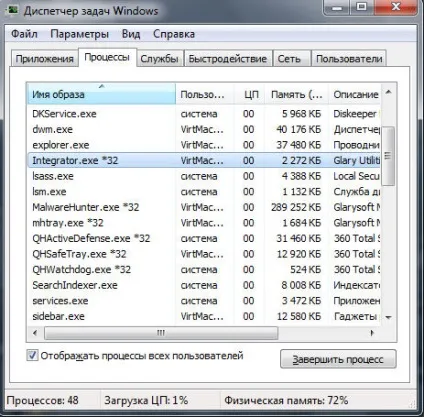The height and width of the screenshot is (417, 424).
Task: Click the 40 176 КБ memory value
Action: pos(298,129)
